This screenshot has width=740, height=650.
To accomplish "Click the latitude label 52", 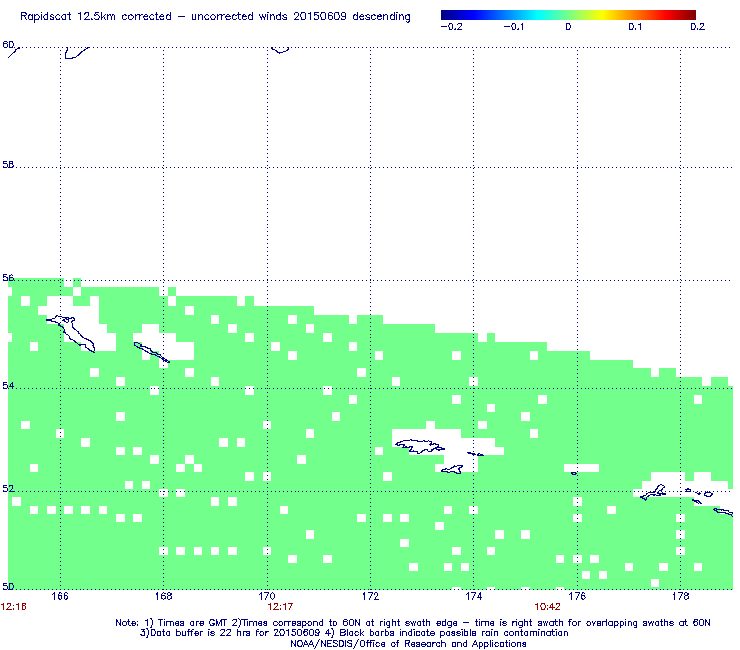I will (x=8, y=489).
